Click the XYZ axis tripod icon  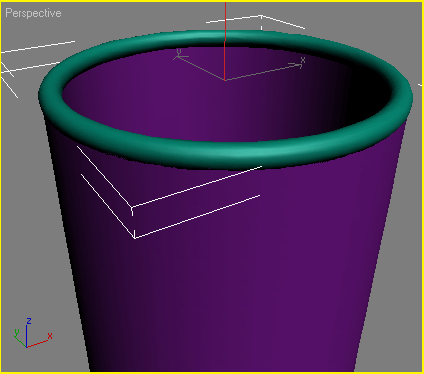(x=33, y=333)
